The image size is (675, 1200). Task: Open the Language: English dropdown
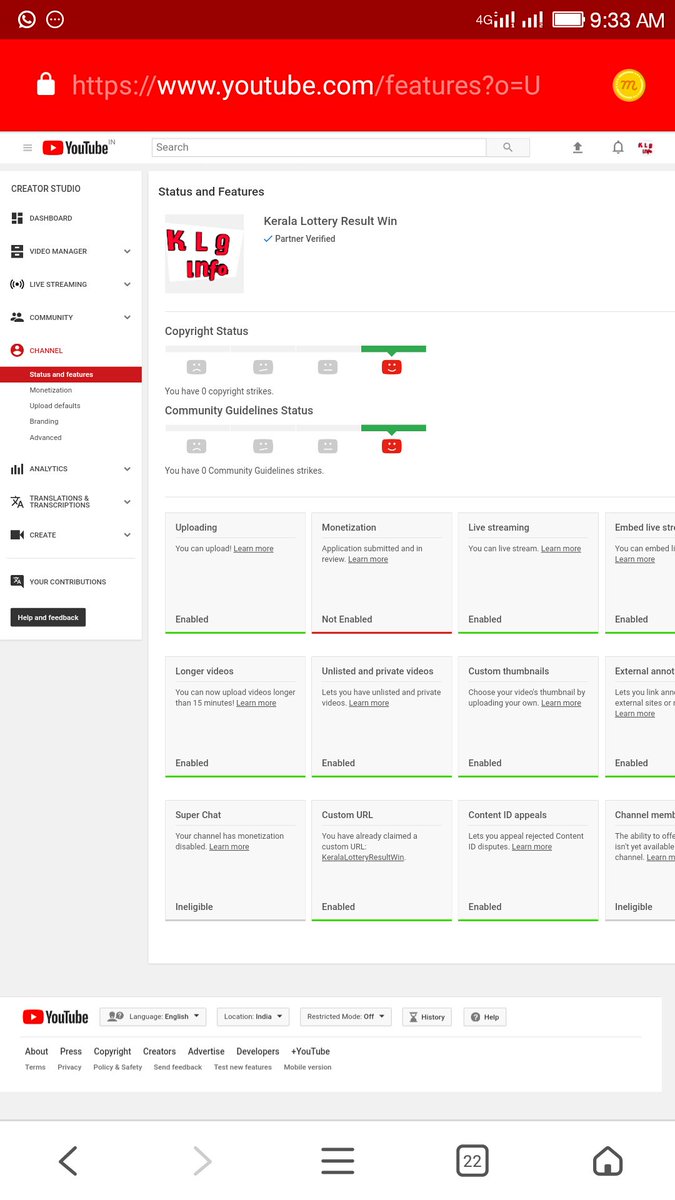[153, 1017]
